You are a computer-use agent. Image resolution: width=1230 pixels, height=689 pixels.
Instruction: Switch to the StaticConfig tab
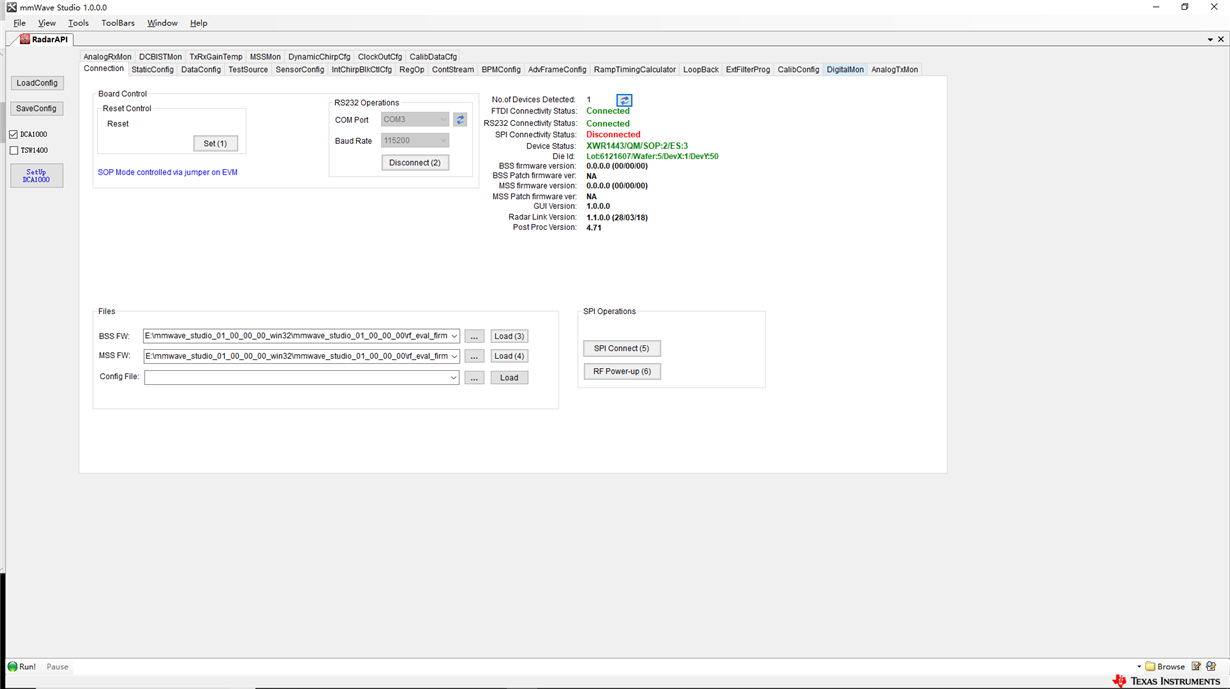tap(152, 70)
